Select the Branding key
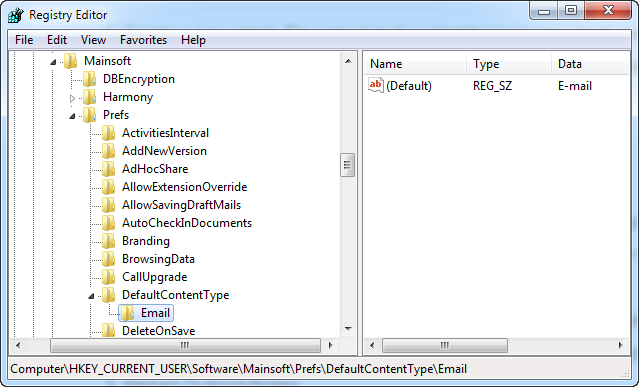Image resolution: width=639 pixels, height=387 pixels. click(145, 241)
